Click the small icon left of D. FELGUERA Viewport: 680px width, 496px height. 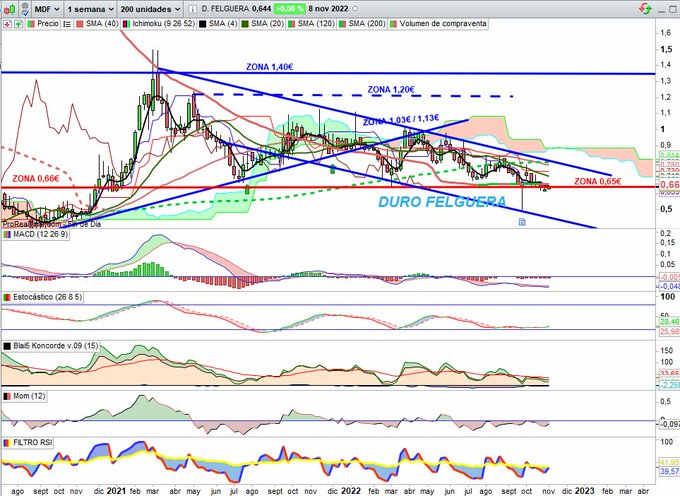[x=193, y=9]
